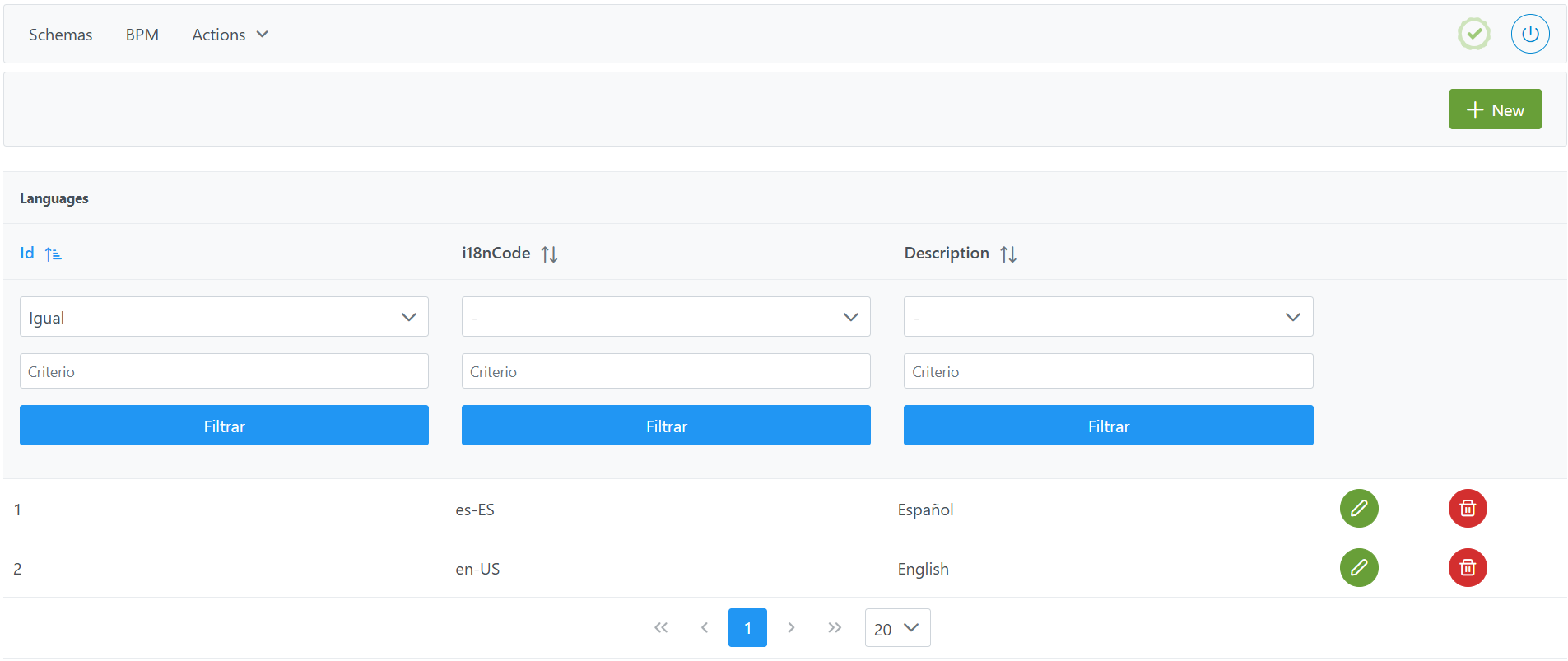Viewport: 1568px width, 661px height.
Task: Open the BPM menu item
Action: click(142, 35)
